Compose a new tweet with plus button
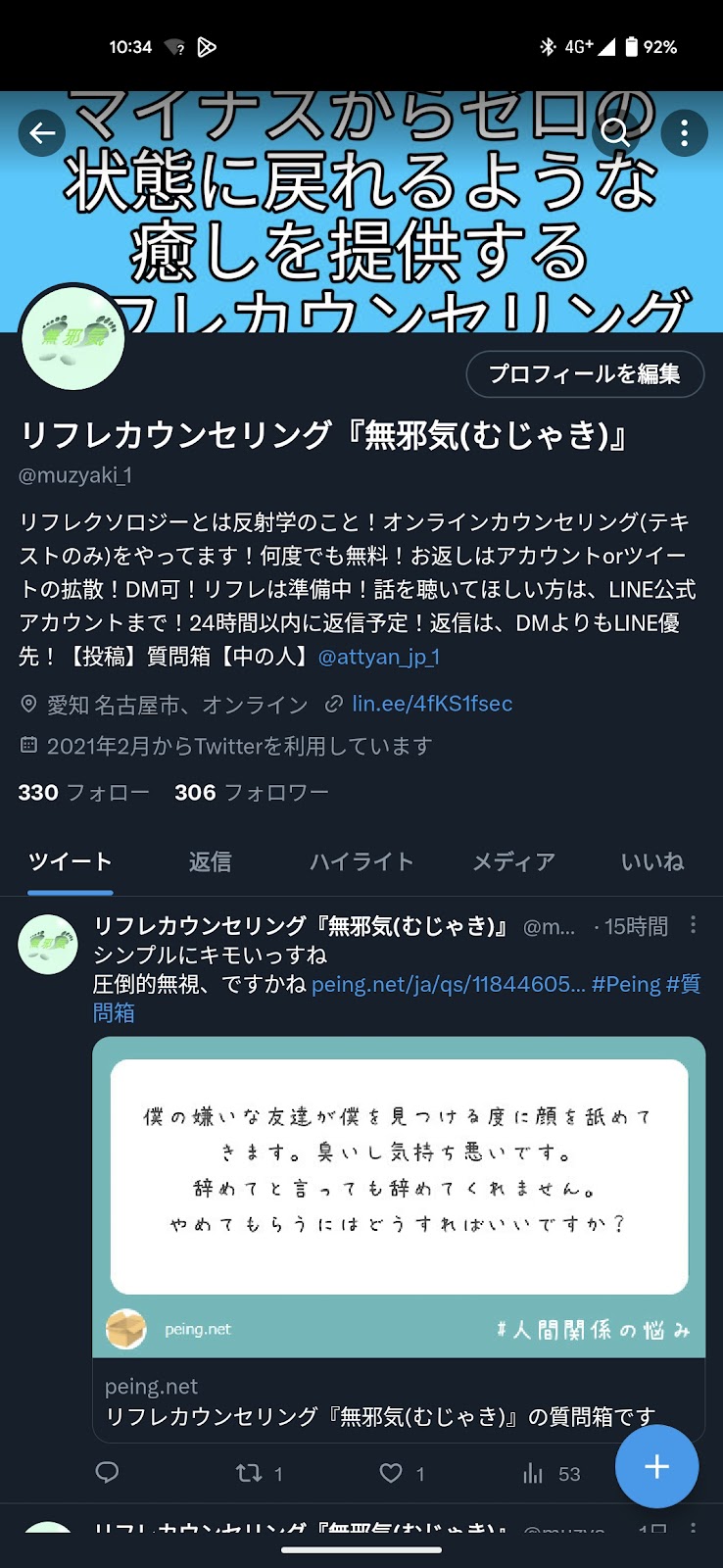 click(x=656, y=1467)
